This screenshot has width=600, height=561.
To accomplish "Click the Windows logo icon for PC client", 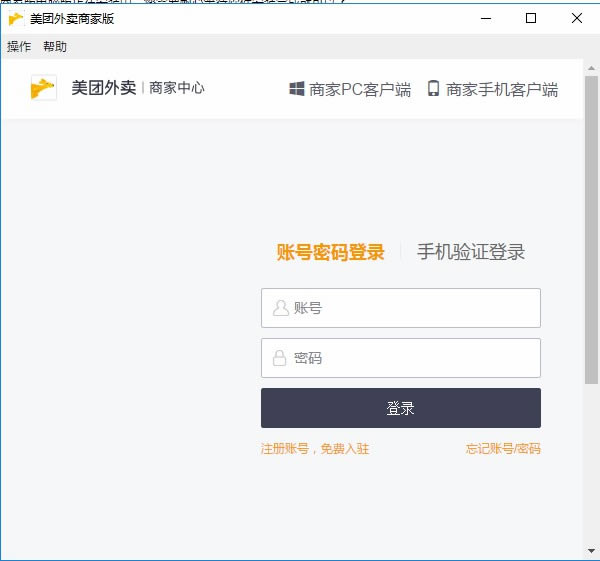I will click(297, 89).
